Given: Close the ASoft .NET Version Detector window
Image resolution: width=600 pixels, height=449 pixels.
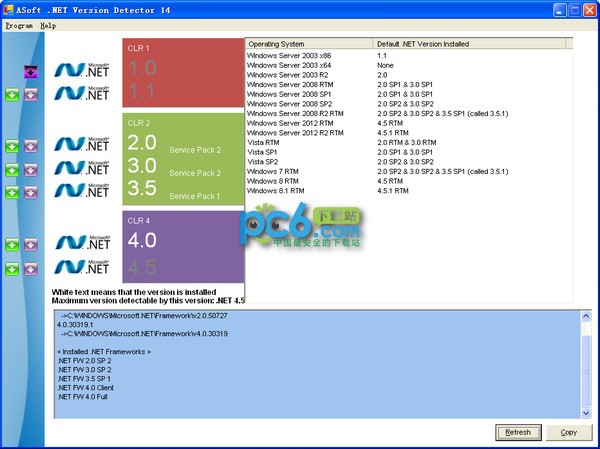Looking at the screenshot, I should (x=589, y=10).
